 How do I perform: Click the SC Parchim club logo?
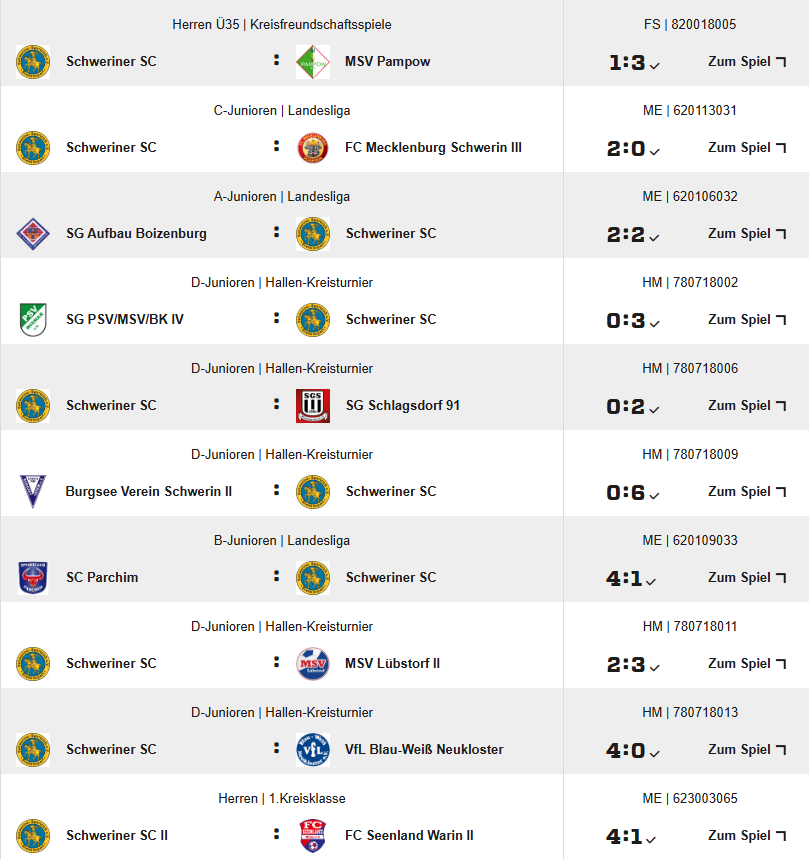(x=33, y=578)
